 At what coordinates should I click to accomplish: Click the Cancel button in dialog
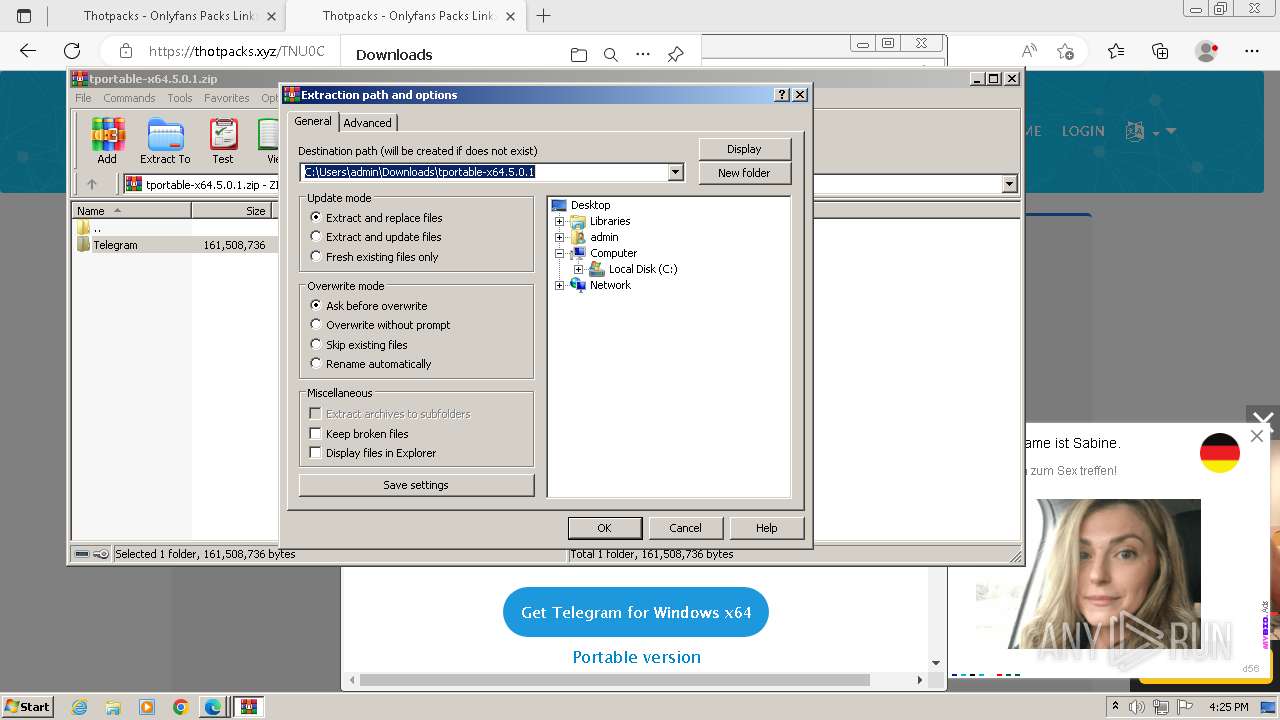coord(686,528)
